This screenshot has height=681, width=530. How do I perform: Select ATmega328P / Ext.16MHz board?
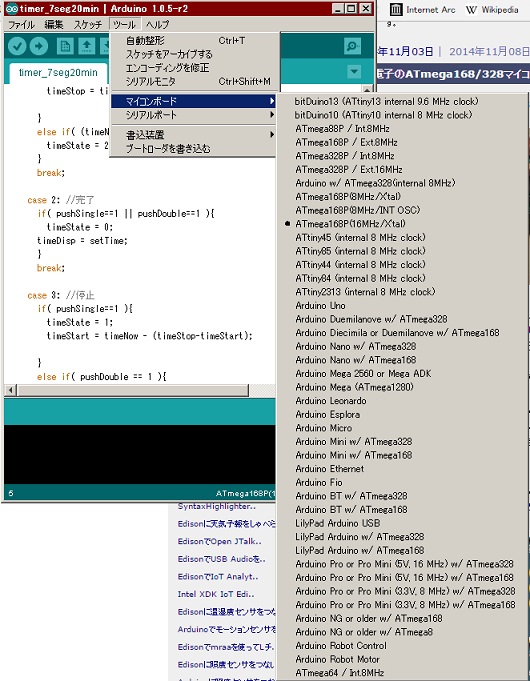pyautogui.click(x=402, y=169)
